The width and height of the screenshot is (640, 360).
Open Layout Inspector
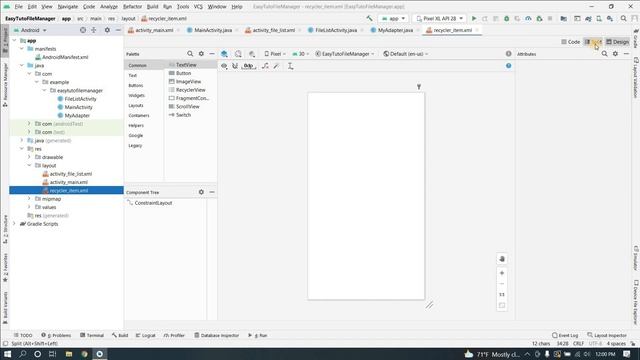[x=607, y=335]
